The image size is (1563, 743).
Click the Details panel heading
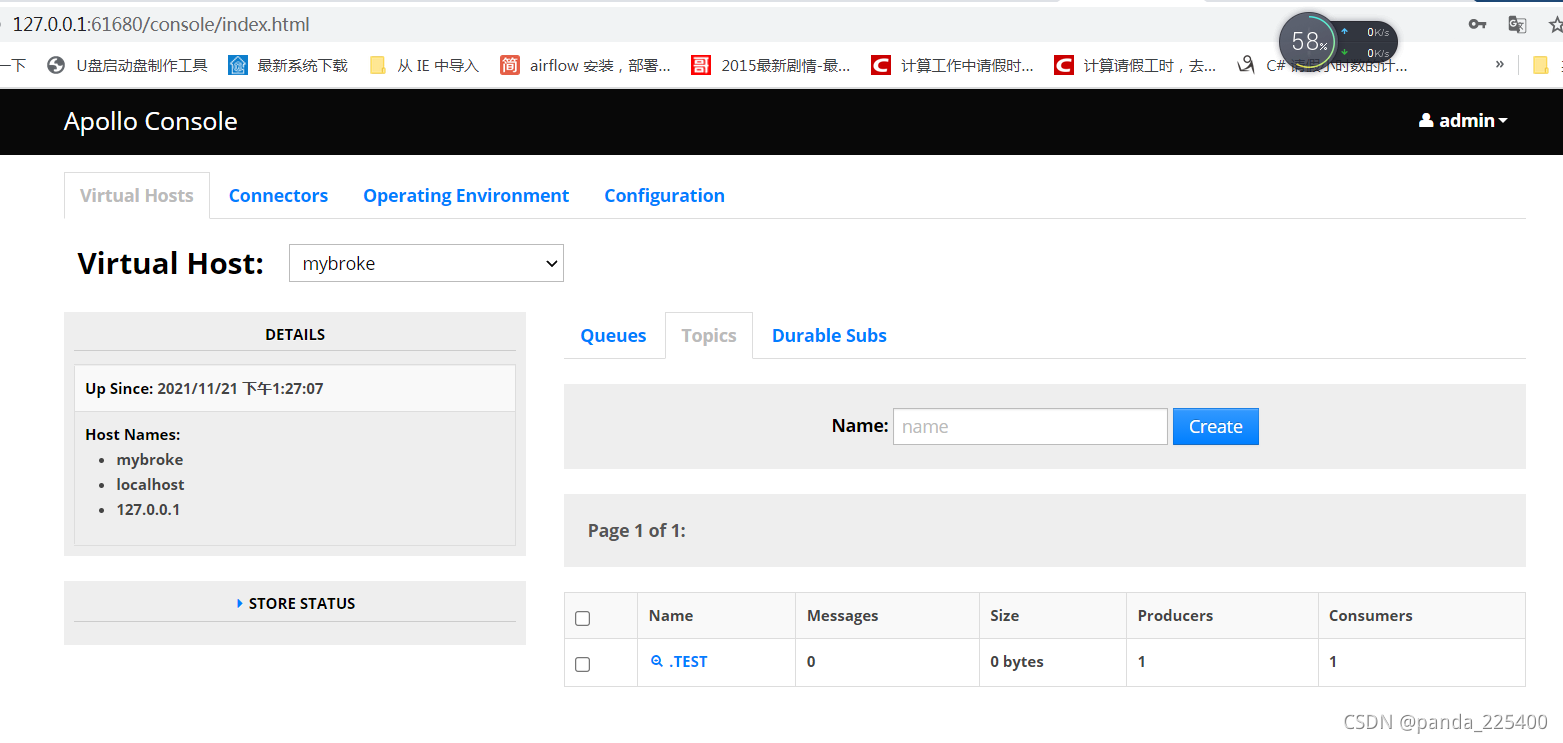click(295, 334)
